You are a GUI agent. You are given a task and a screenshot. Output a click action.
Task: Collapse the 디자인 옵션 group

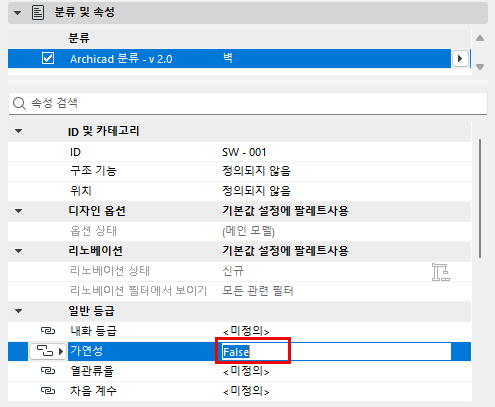point(19,211)
